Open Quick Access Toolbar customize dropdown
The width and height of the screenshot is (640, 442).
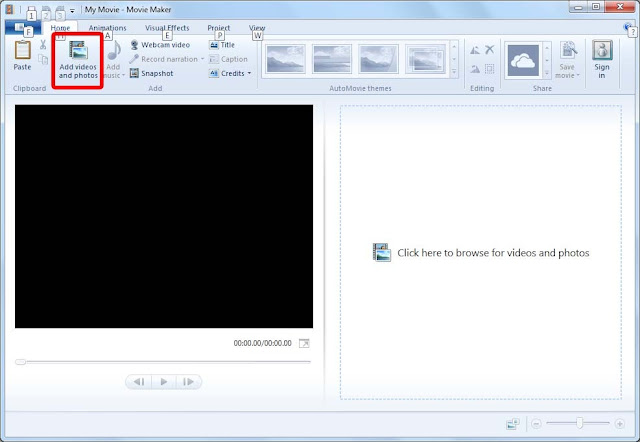tap(72, 10)
